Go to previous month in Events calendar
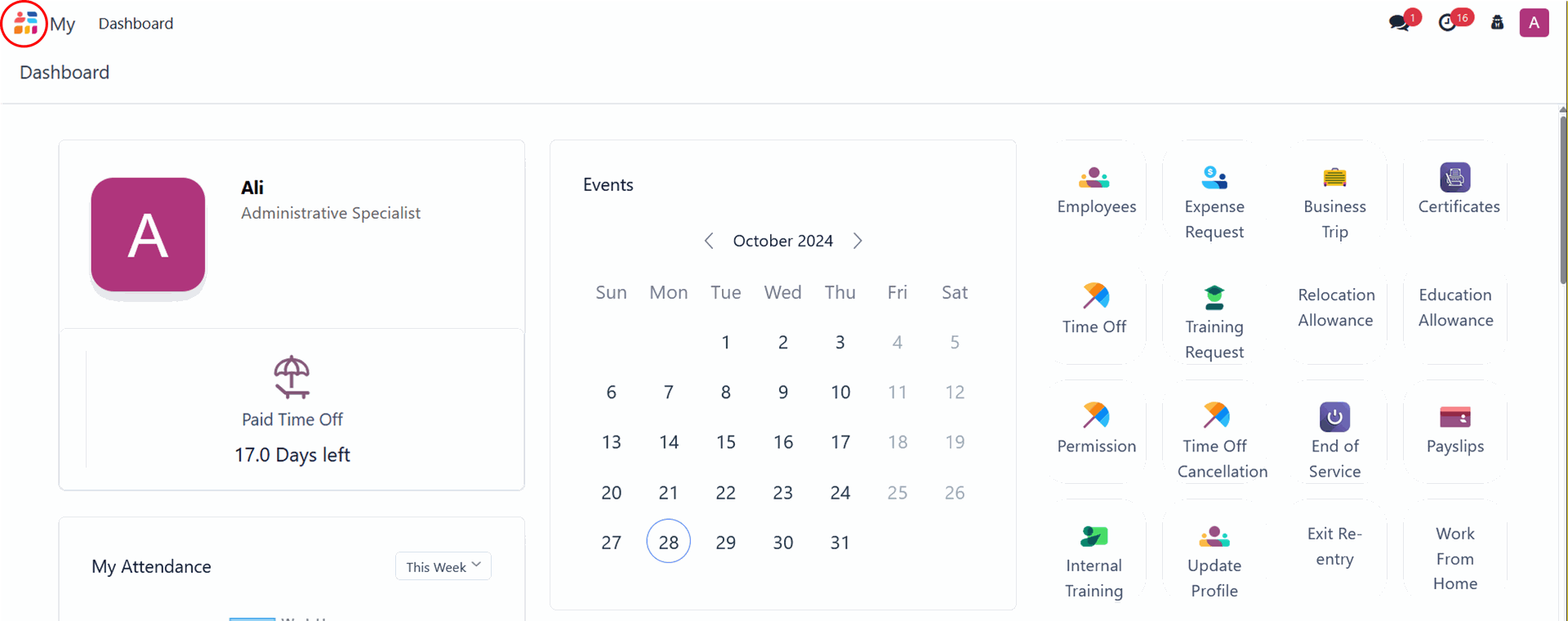The image size is (1568, 621). tap(709, 241)
